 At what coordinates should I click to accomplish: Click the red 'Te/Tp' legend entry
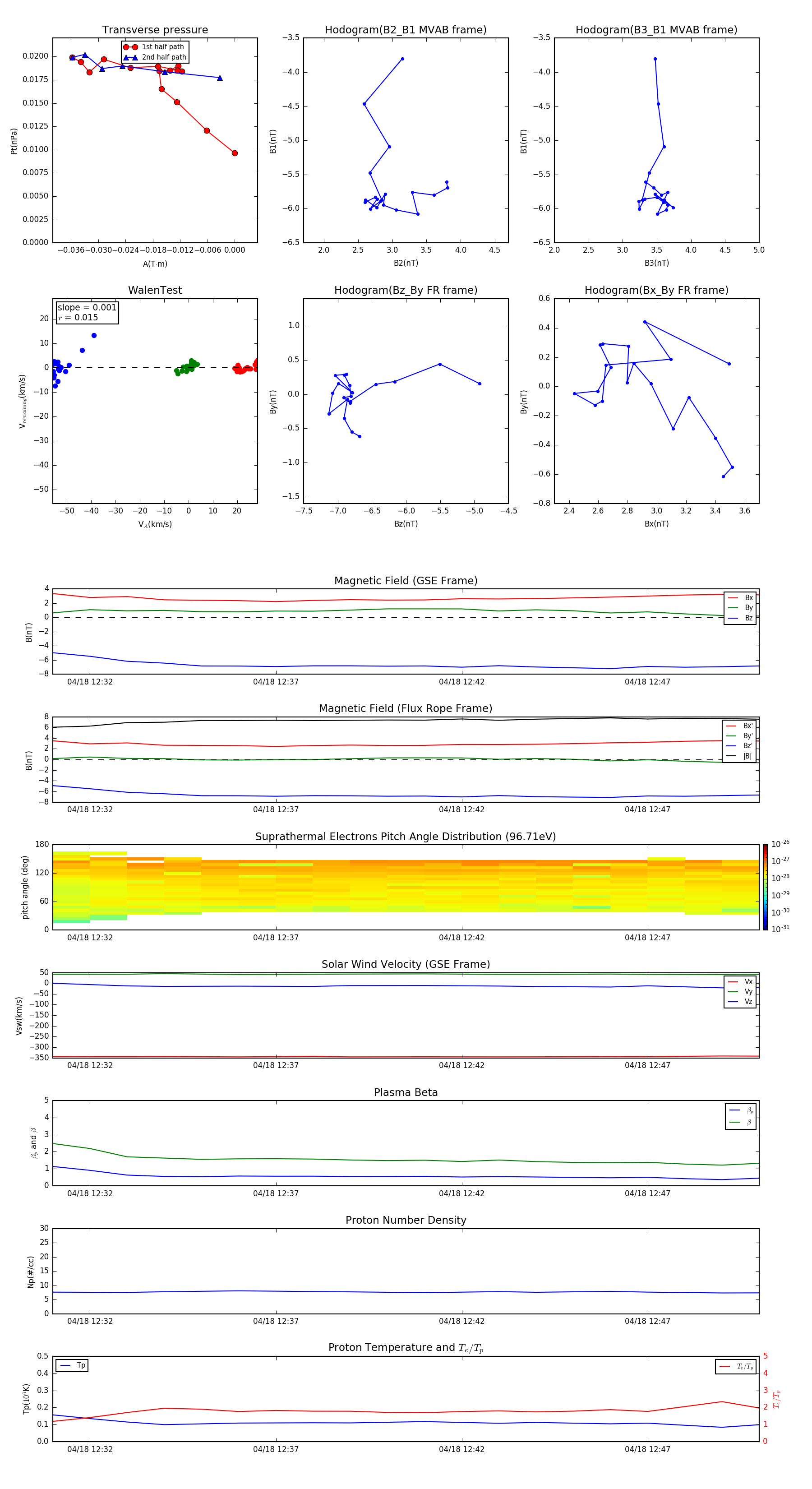click(736, 1366)
